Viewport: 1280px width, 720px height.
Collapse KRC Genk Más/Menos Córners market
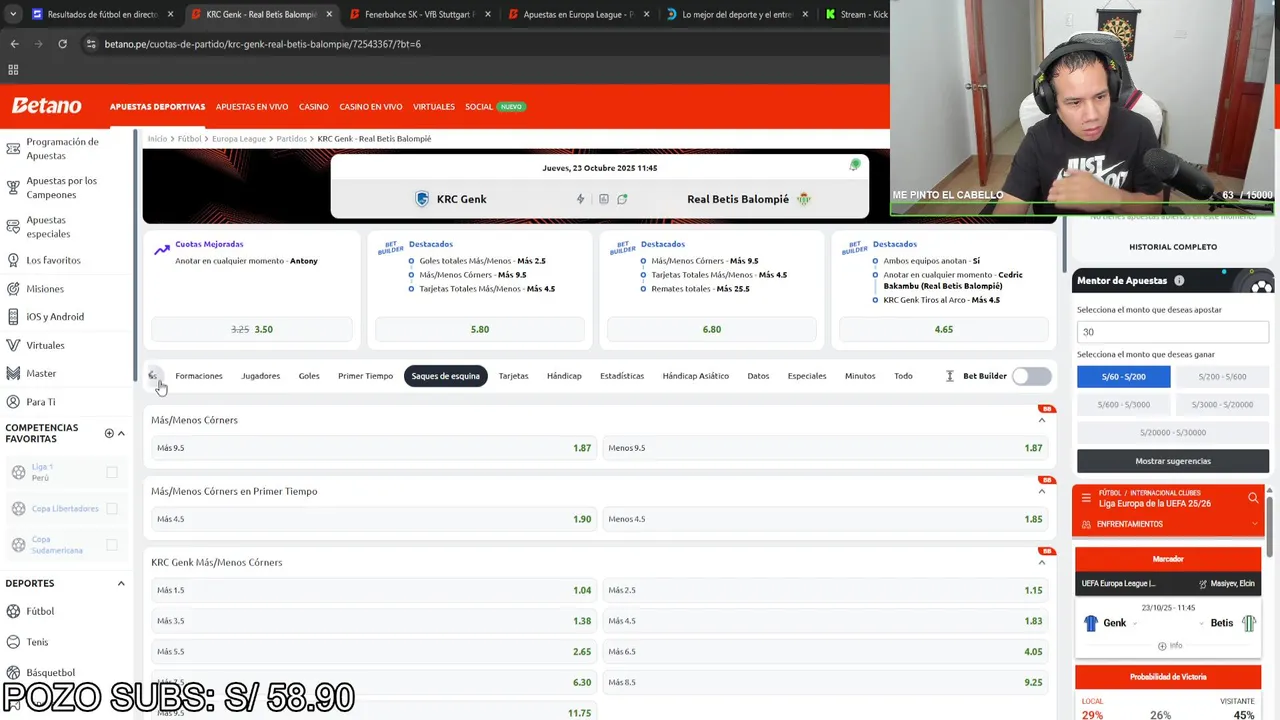1042,562
